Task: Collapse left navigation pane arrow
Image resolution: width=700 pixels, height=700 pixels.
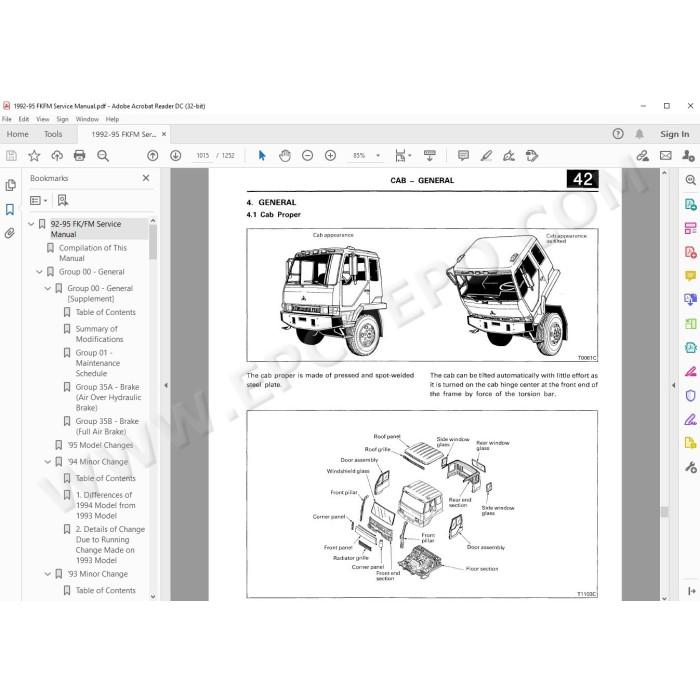Action: pyautogui.click(x=166, y=385)
